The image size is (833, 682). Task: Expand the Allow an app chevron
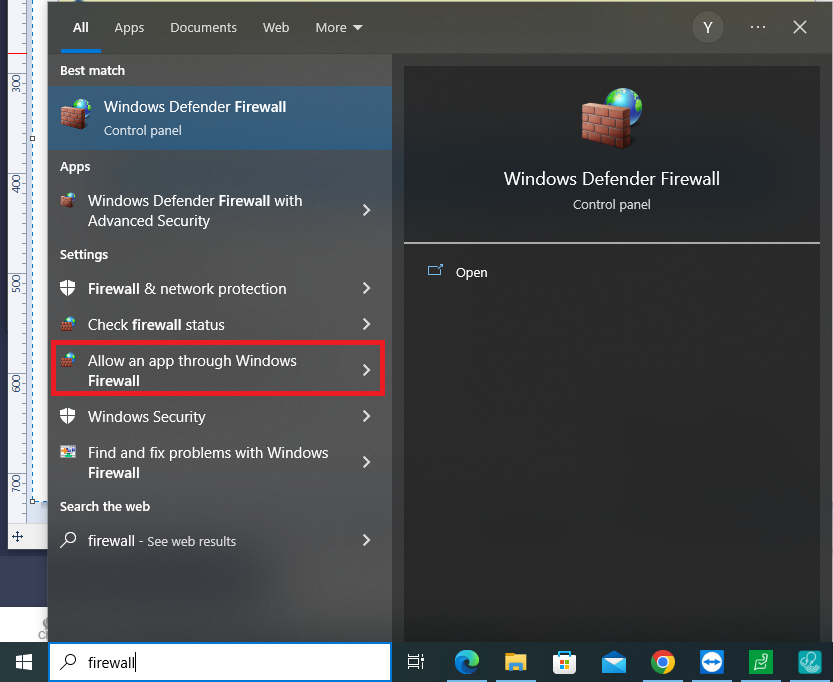click(x=367, y=370)
